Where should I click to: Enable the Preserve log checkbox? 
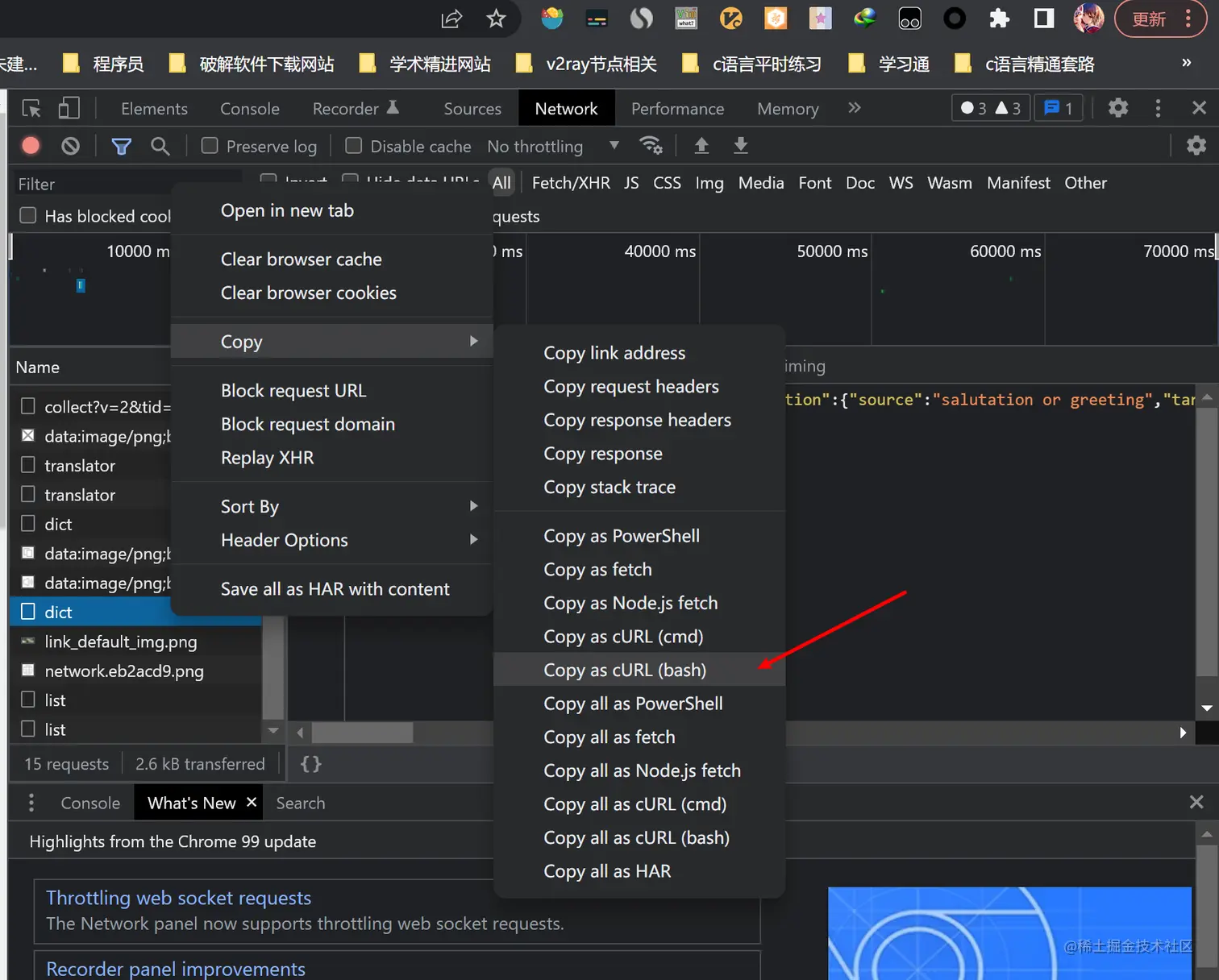210,146
